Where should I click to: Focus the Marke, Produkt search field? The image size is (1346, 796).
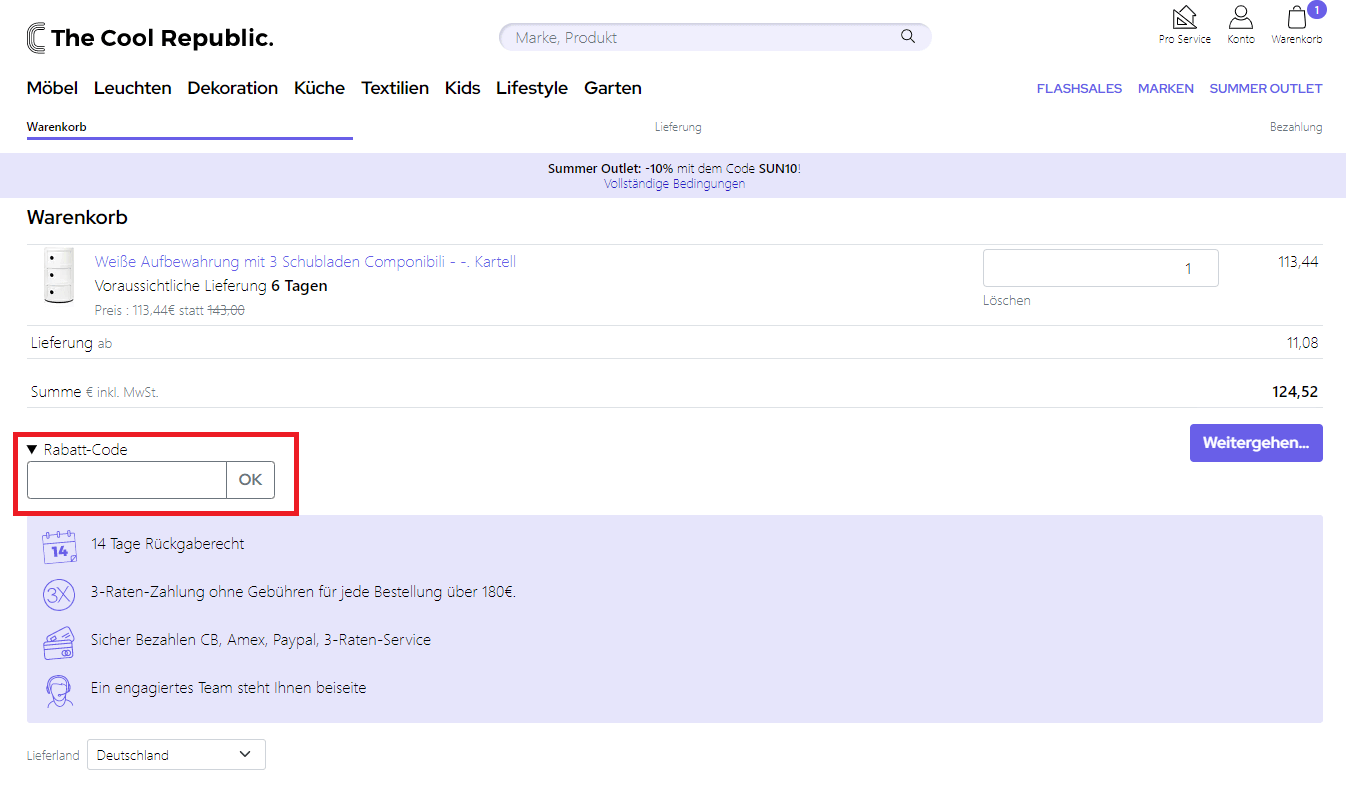click(715, 37)
